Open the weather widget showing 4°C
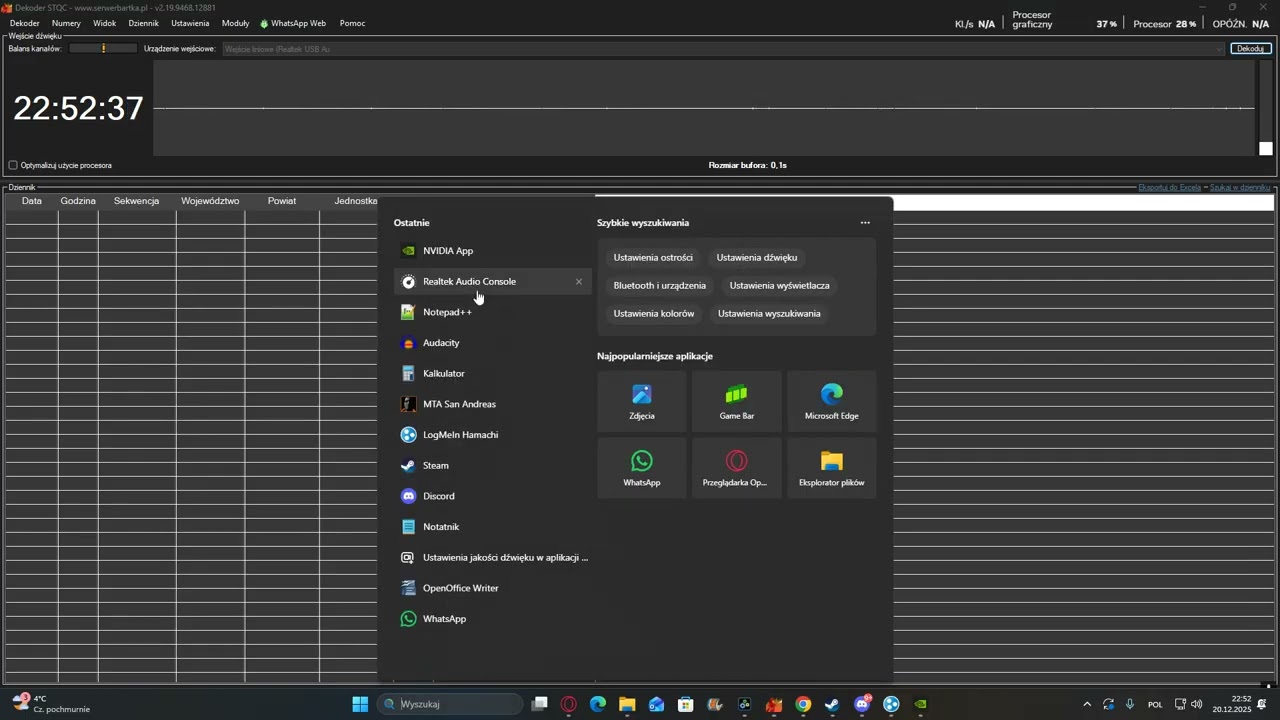 pos(52,704)
